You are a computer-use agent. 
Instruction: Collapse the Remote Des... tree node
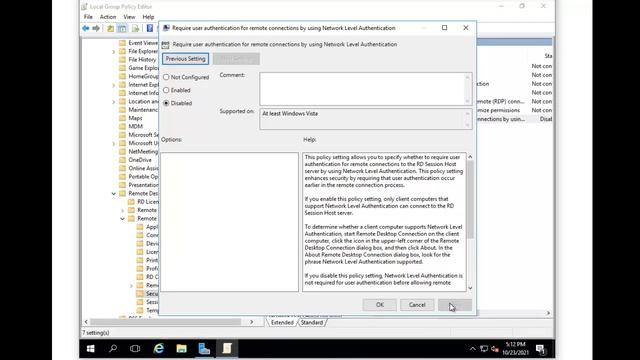(114, 193)
